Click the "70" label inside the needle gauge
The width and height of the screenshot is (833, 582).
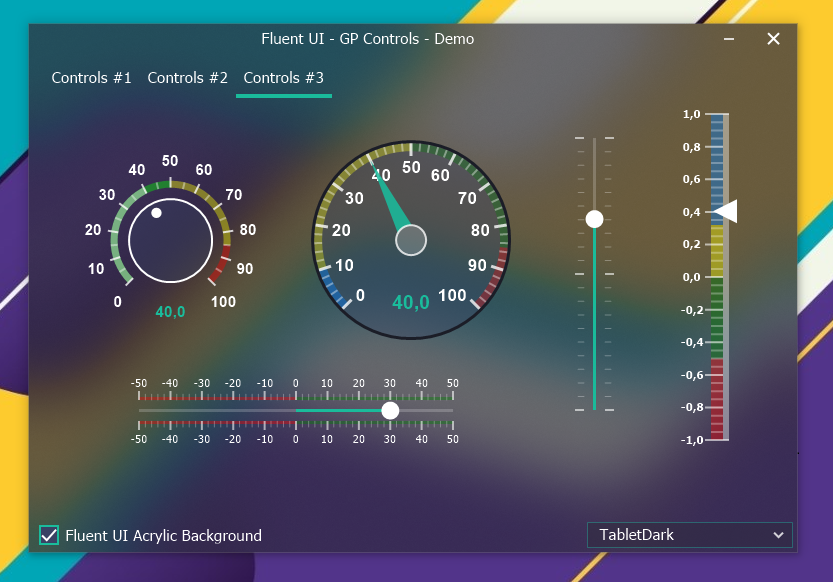468,199
